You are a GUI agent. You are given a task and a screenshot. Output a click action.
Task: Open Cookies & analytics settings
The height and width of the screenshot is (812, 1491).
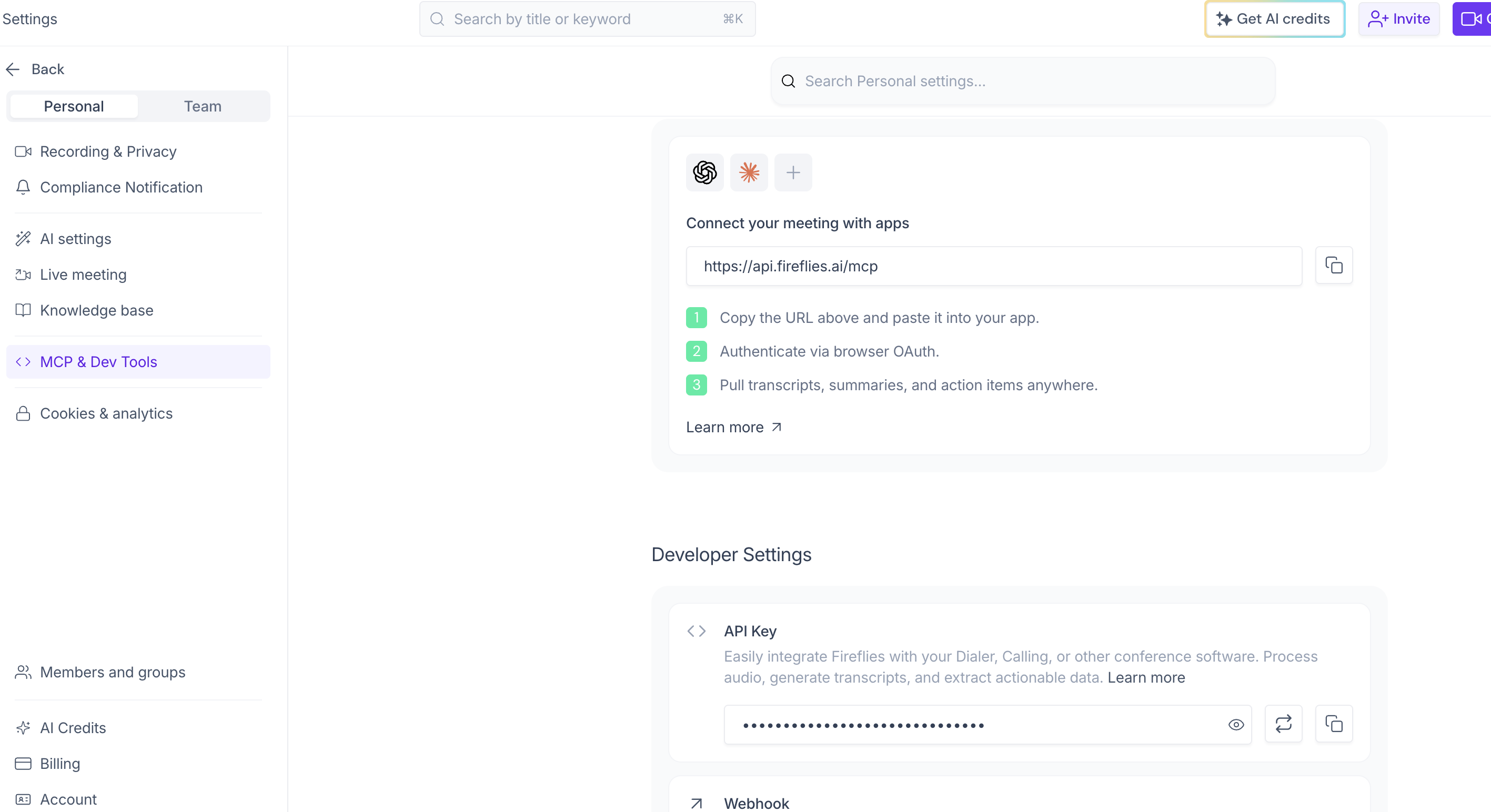pos(138,414)
